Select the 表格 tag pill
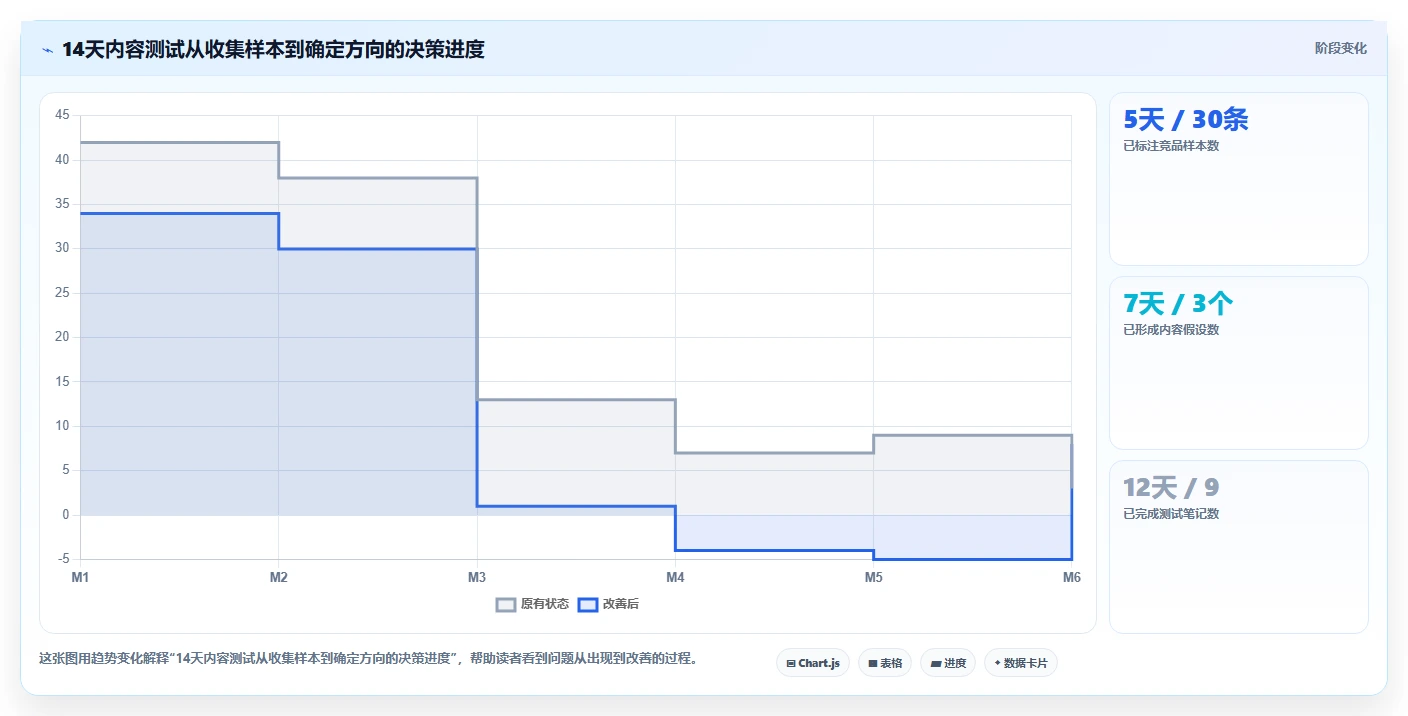Viewport: 1408px width, 716px height. [885, 663]
